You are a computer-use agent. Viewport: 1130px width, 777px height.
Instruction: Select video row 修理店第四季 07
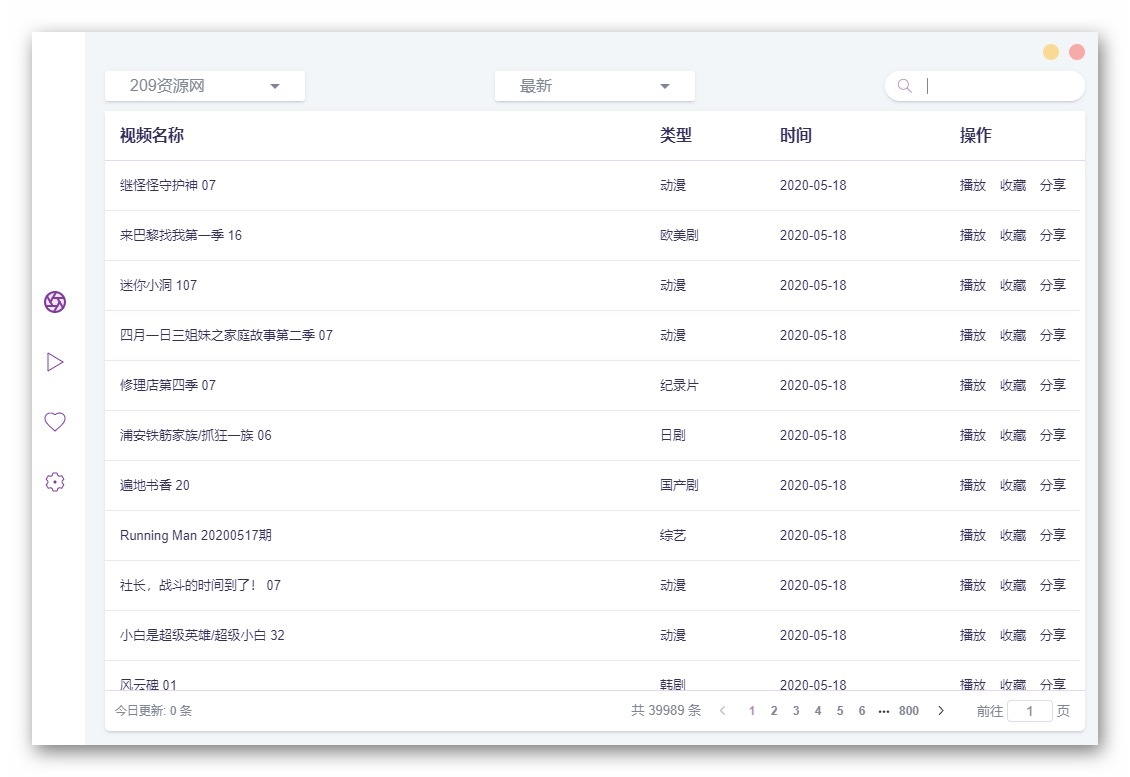592,385
